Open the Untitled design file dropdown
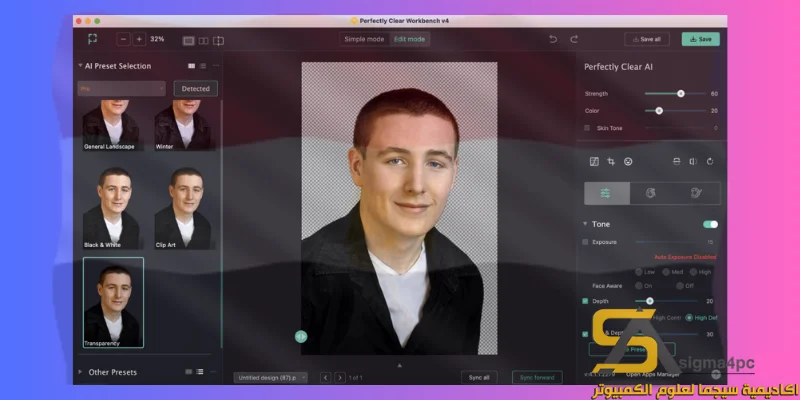Screen dimensions: 800x400 point(270,378)
